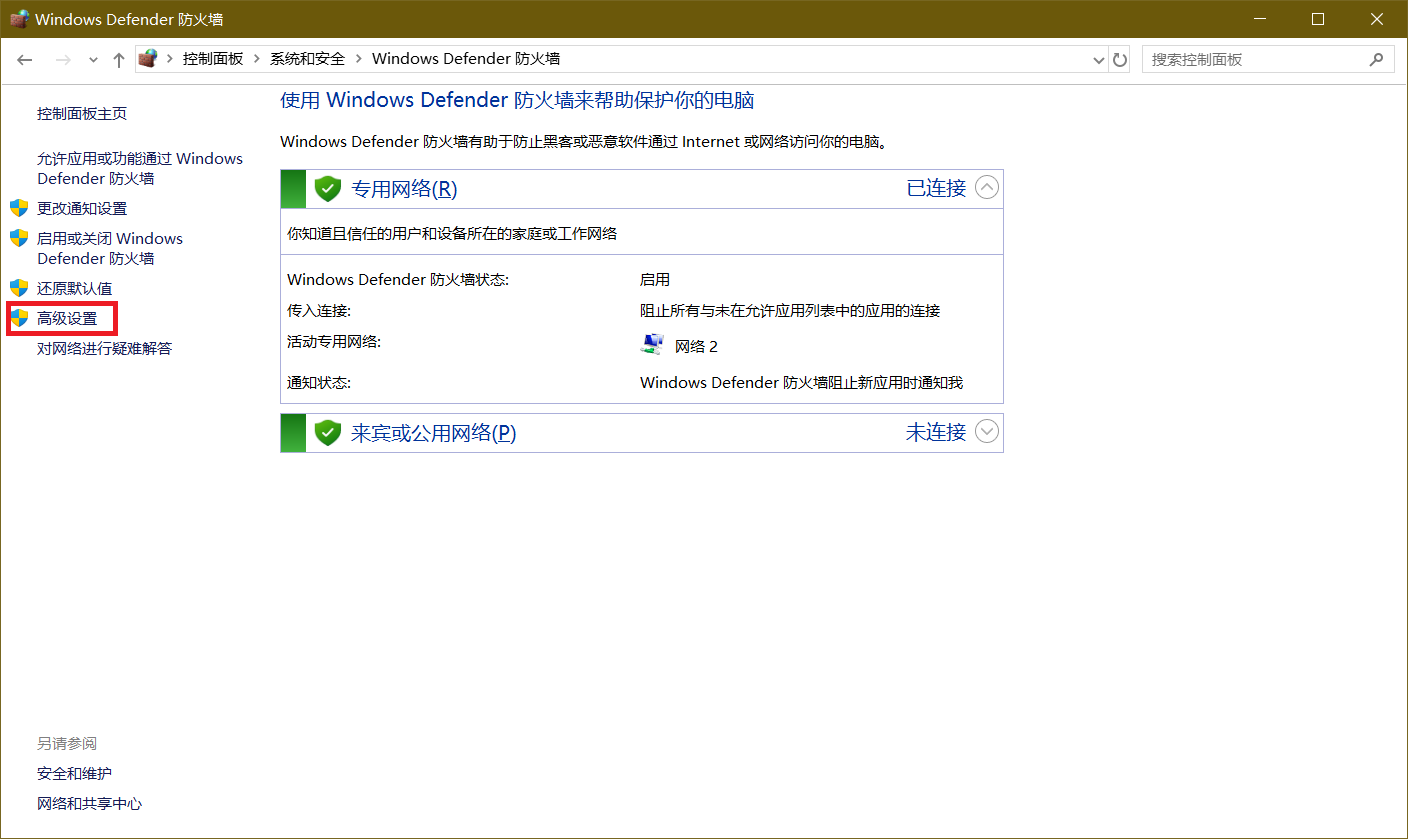Click the refresh button beside address bar
This screenshot has width=1408, height=839.
1120,60
